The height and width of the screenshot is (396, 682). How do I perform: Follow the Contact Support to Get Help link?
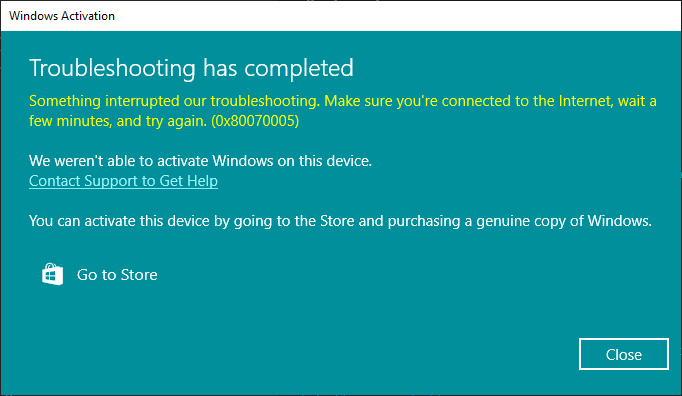click(x=124, y=181)
